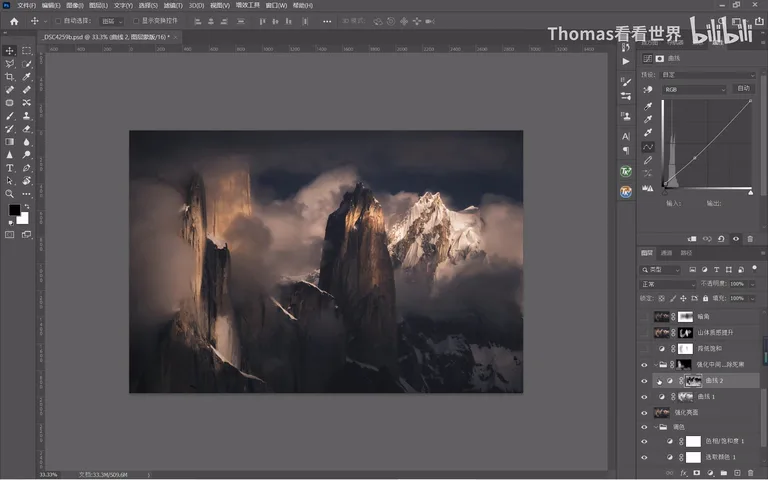Hide the 调色 group
Screen dimensions: 768x480
(644, 427)
